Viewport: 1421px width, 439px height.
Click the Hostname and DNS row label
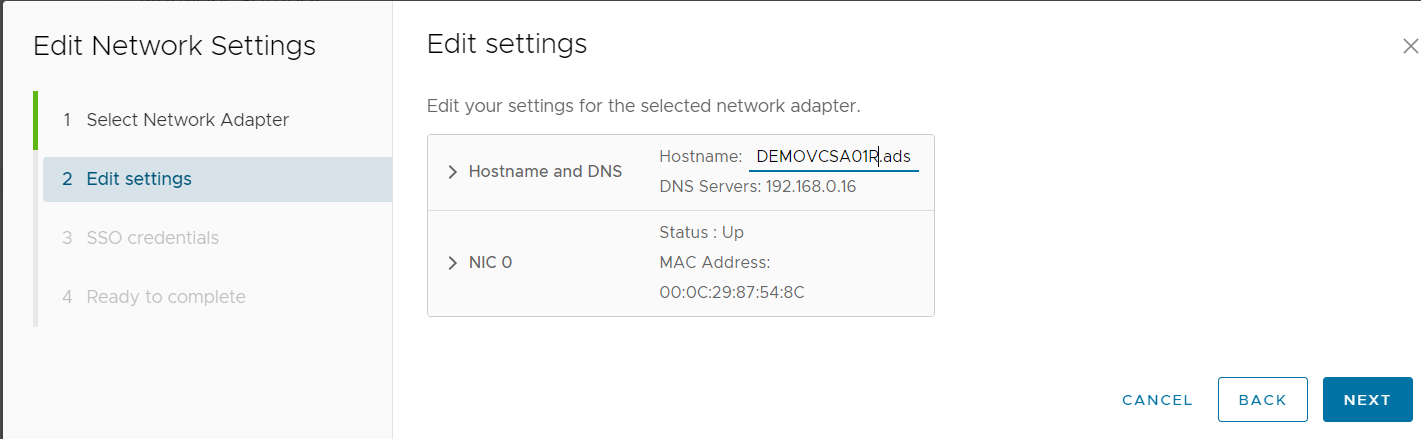click(x=545, y=172)
